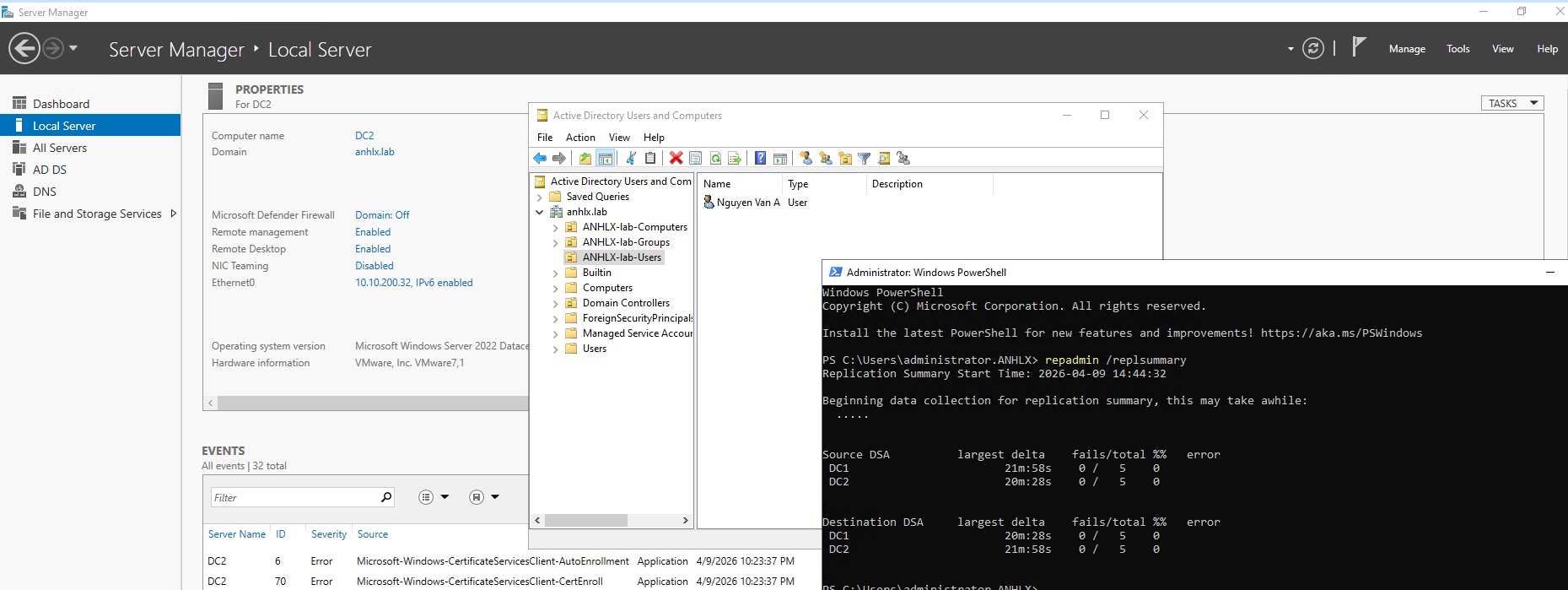Click the green Refresh icon in ADUC
The image size is (1568, 590).
coord(715,158)
